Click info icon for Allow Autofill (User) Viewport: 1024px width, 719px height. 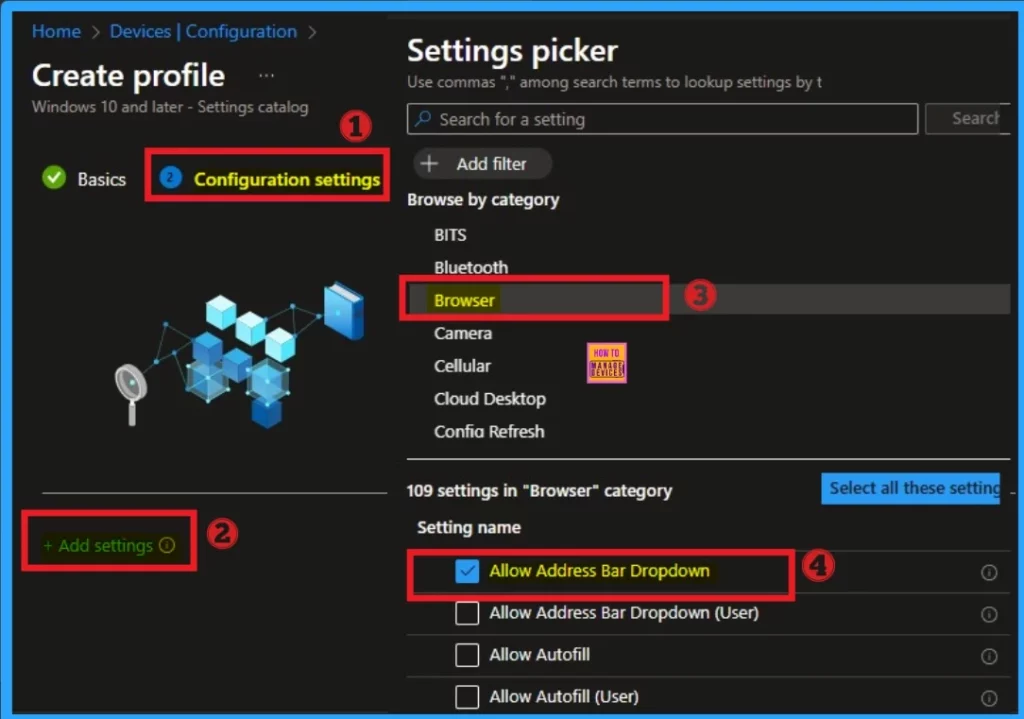point(989,698)
